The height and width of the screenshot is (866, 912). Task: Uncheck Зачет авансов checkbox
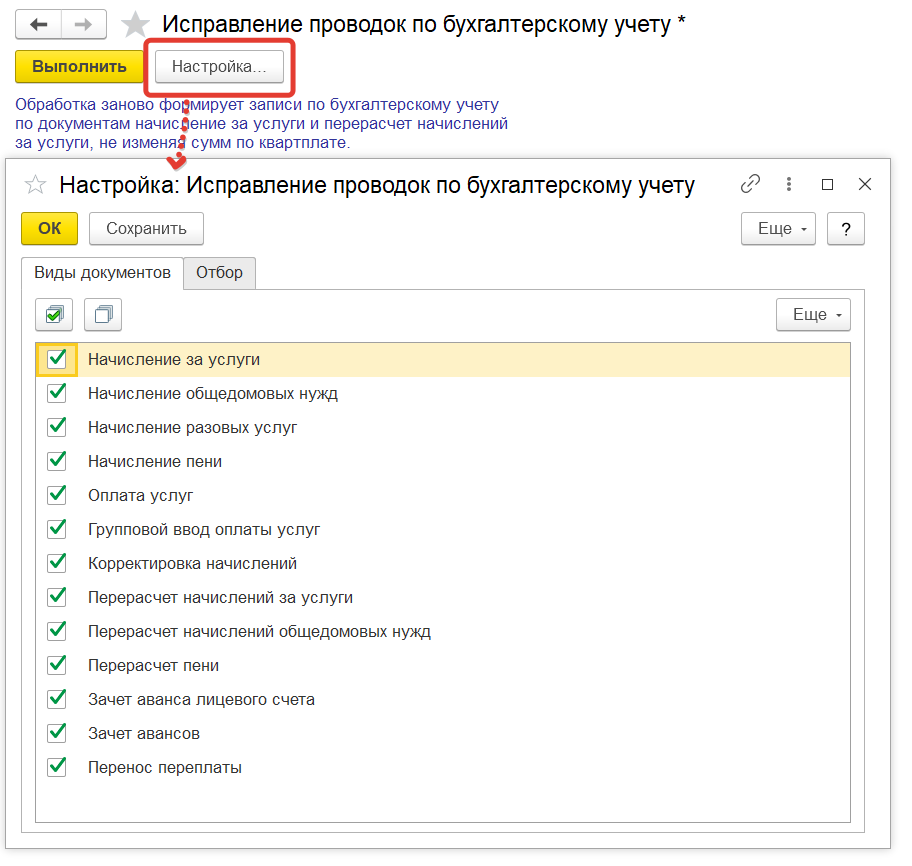57,733
